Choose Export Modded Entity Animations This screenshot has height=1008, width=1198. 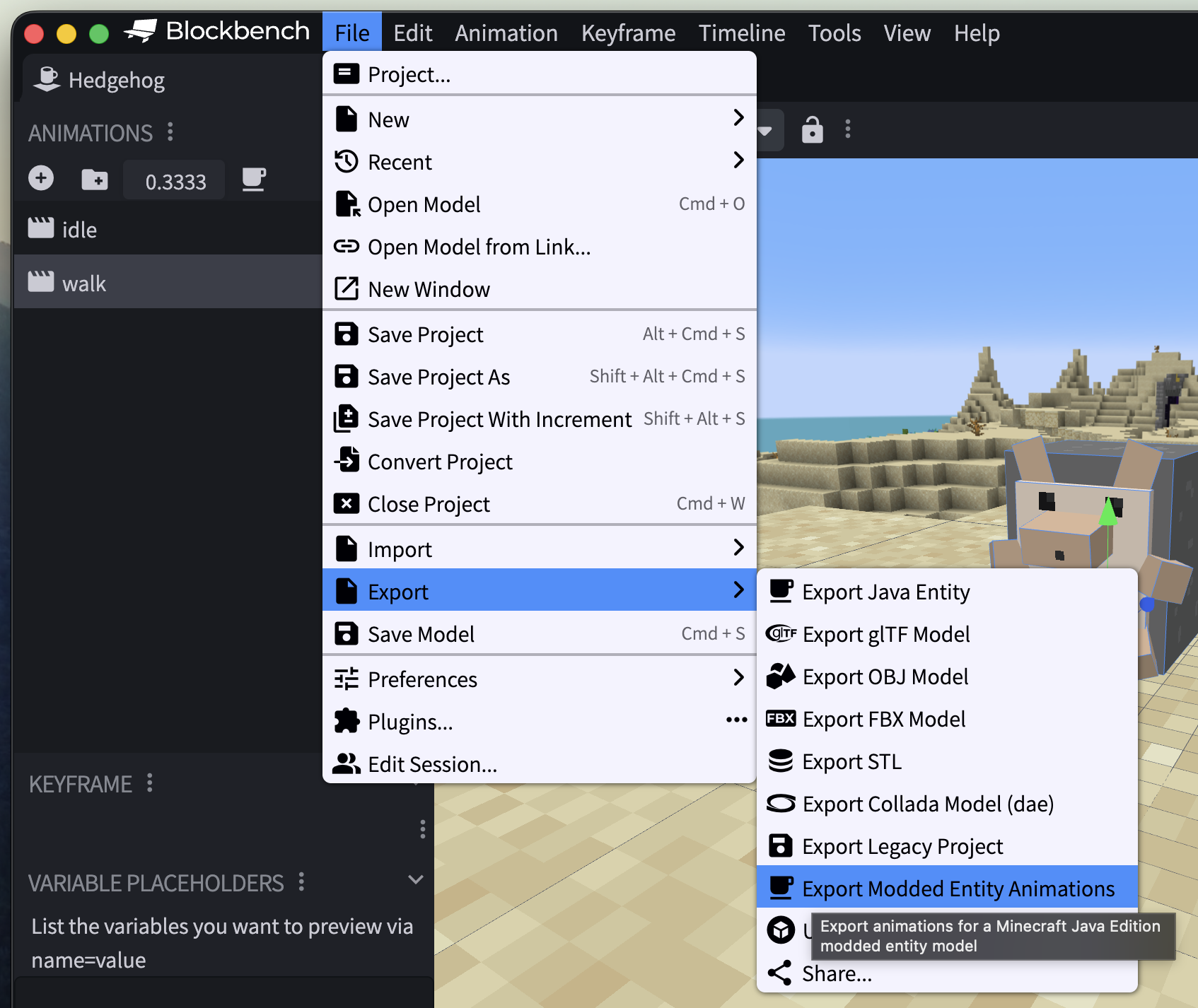[x=956, y=889]
